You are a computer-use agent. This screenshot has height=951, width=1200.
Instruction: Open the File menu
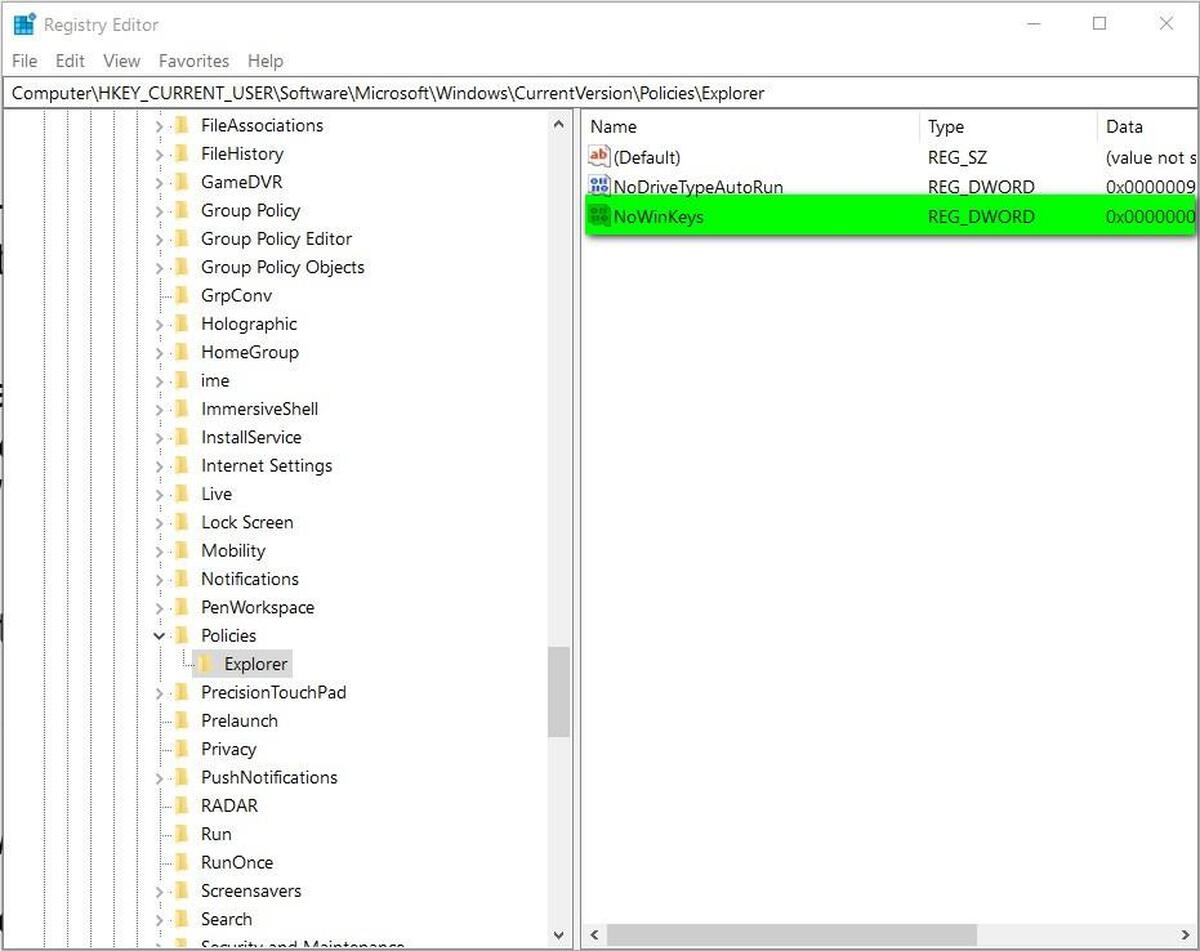click(x=25, y=61)
